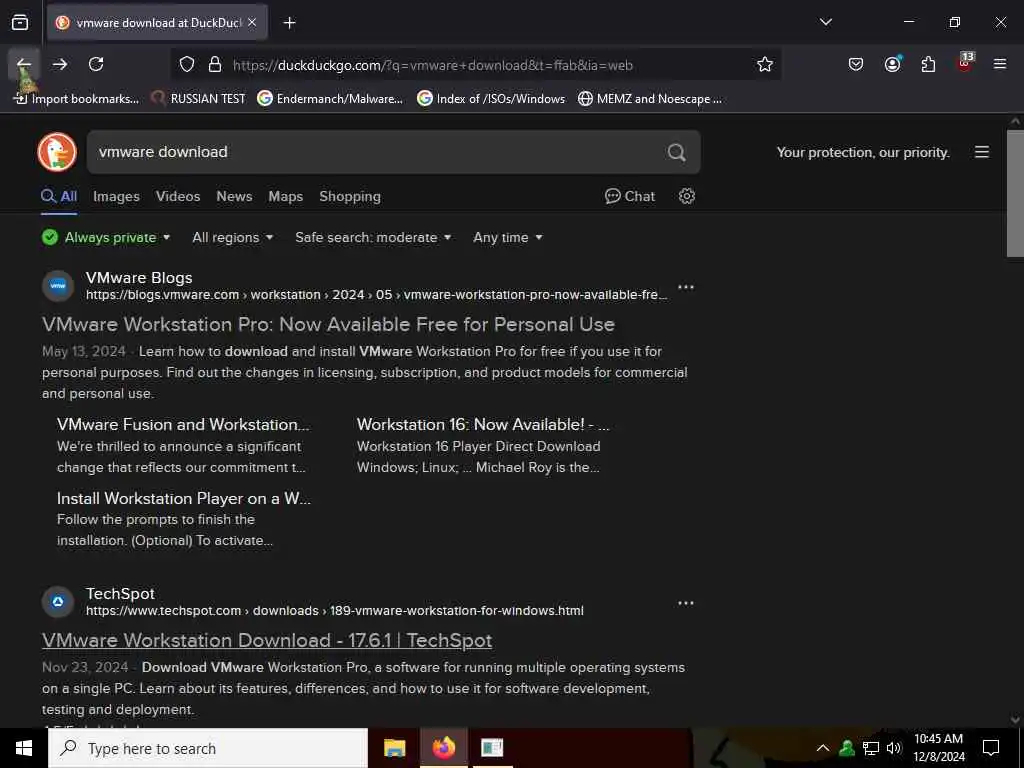
Task: Switch to the News results tab
Action: (234, 197)
